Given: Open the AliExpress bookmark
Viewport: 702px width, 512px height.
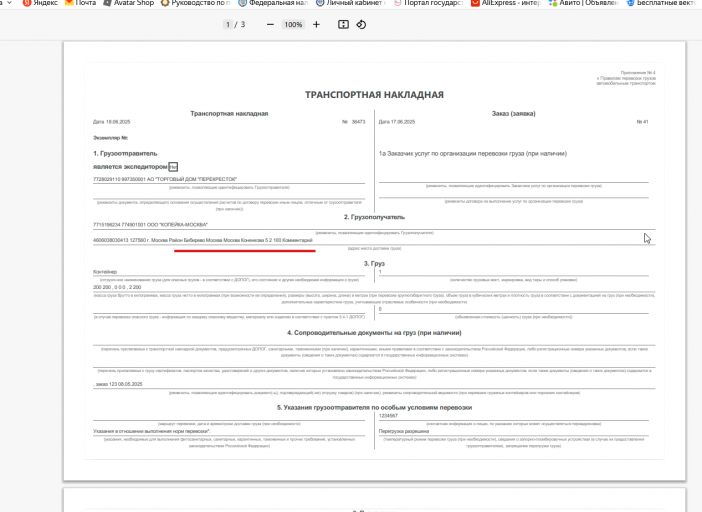Looking at the screenshot, I should [506, 3].
